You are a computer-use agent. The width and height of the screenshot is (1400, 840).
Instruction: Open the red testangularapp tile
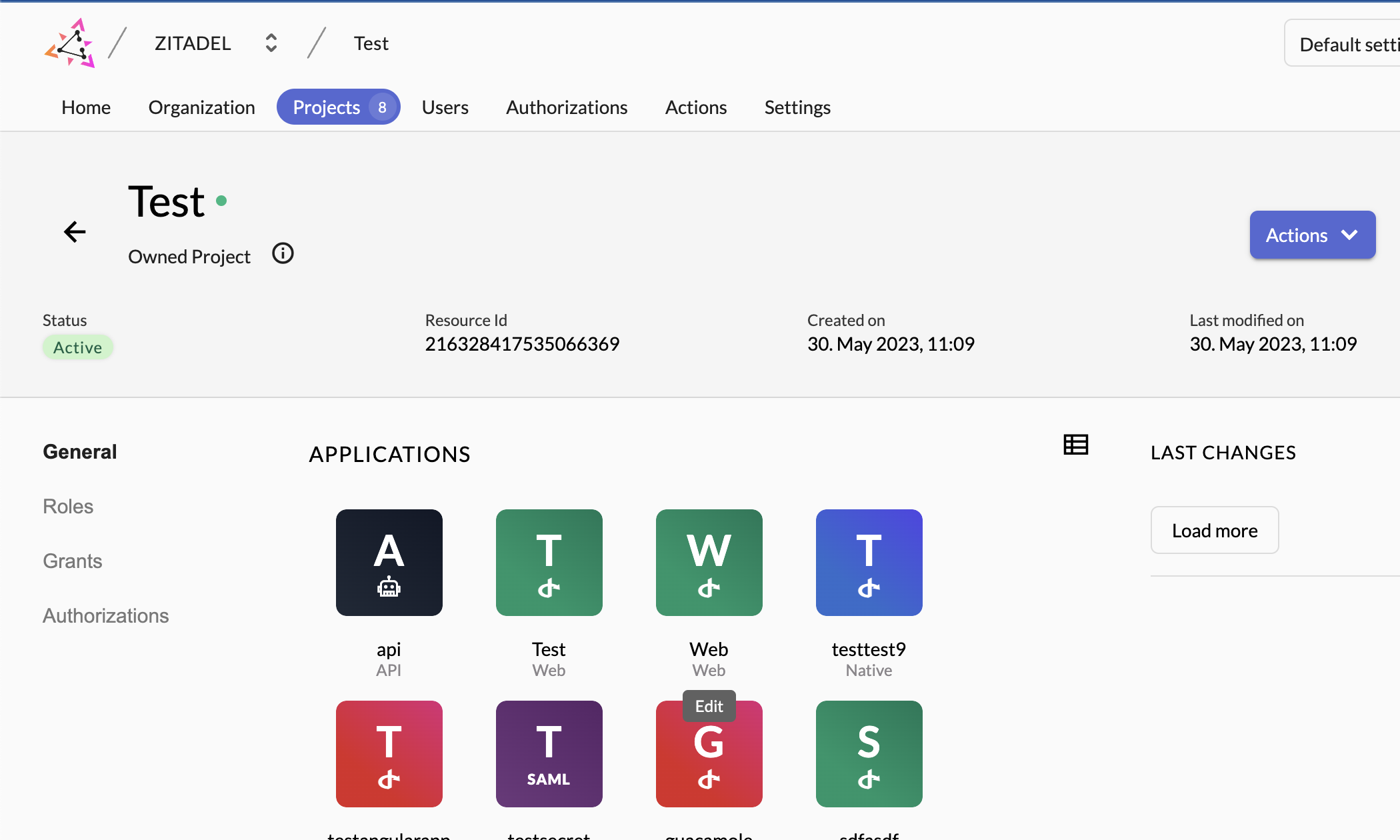click(389, 754)
